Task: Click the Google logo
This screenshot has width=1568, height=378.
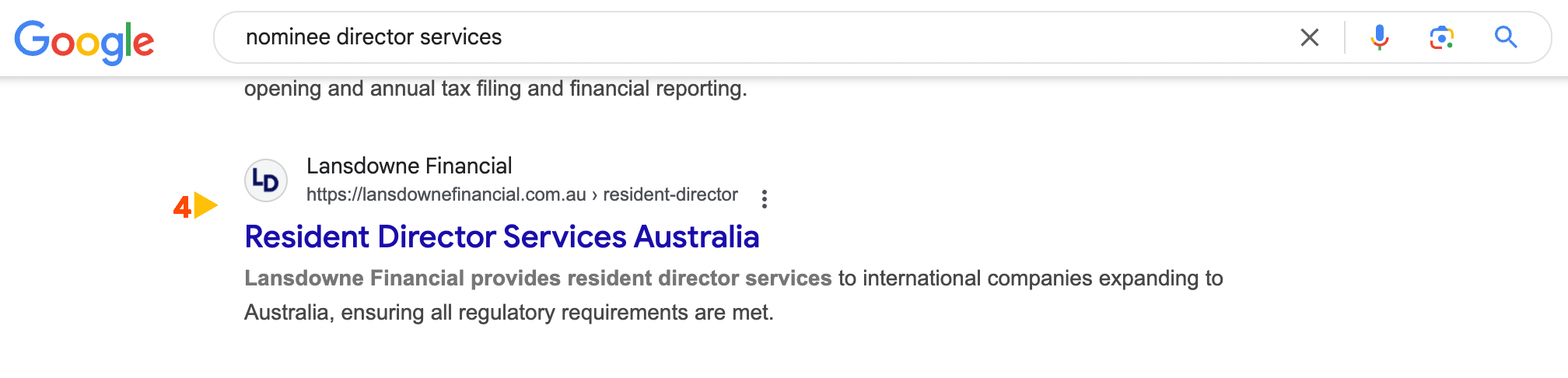Action: [84, 42]
